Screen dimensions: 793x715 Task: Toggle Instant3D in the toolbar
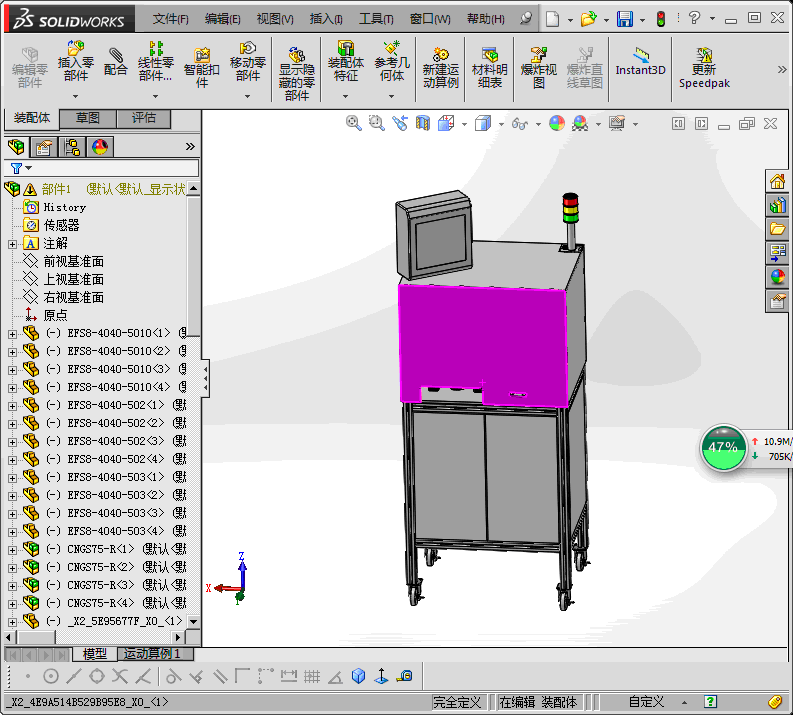pos(640,62)
